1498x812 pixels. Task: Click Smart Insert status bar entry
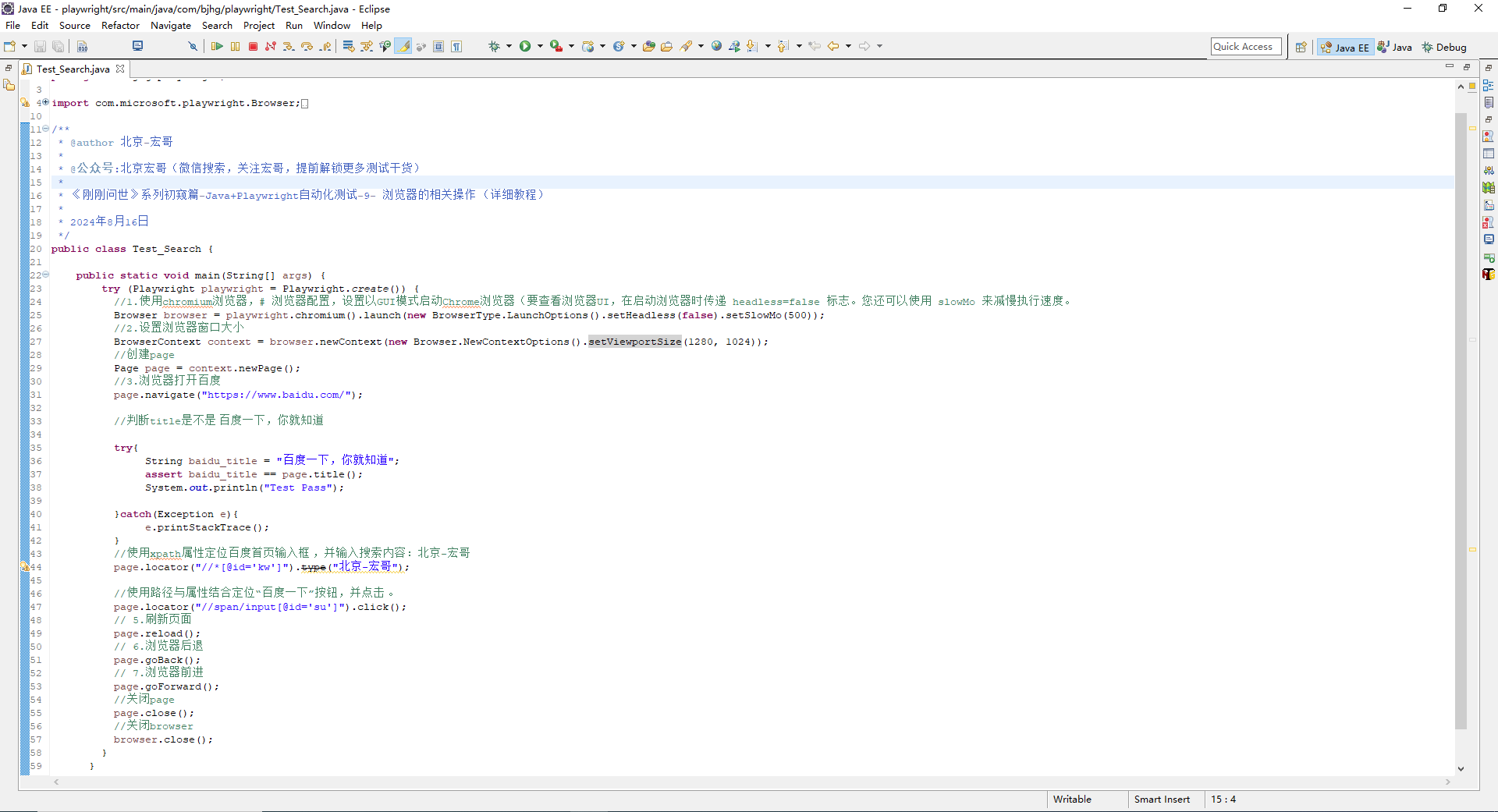tap(1162, 800)
